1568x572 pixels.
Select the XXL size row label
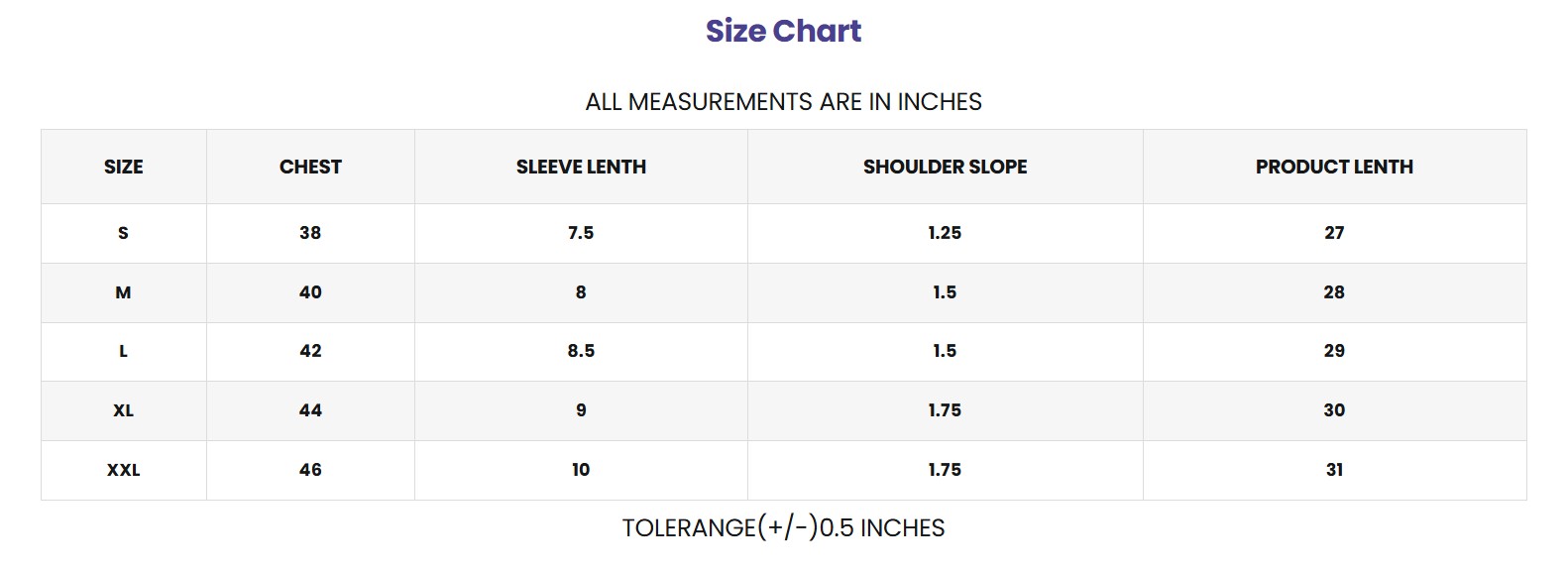123,470
